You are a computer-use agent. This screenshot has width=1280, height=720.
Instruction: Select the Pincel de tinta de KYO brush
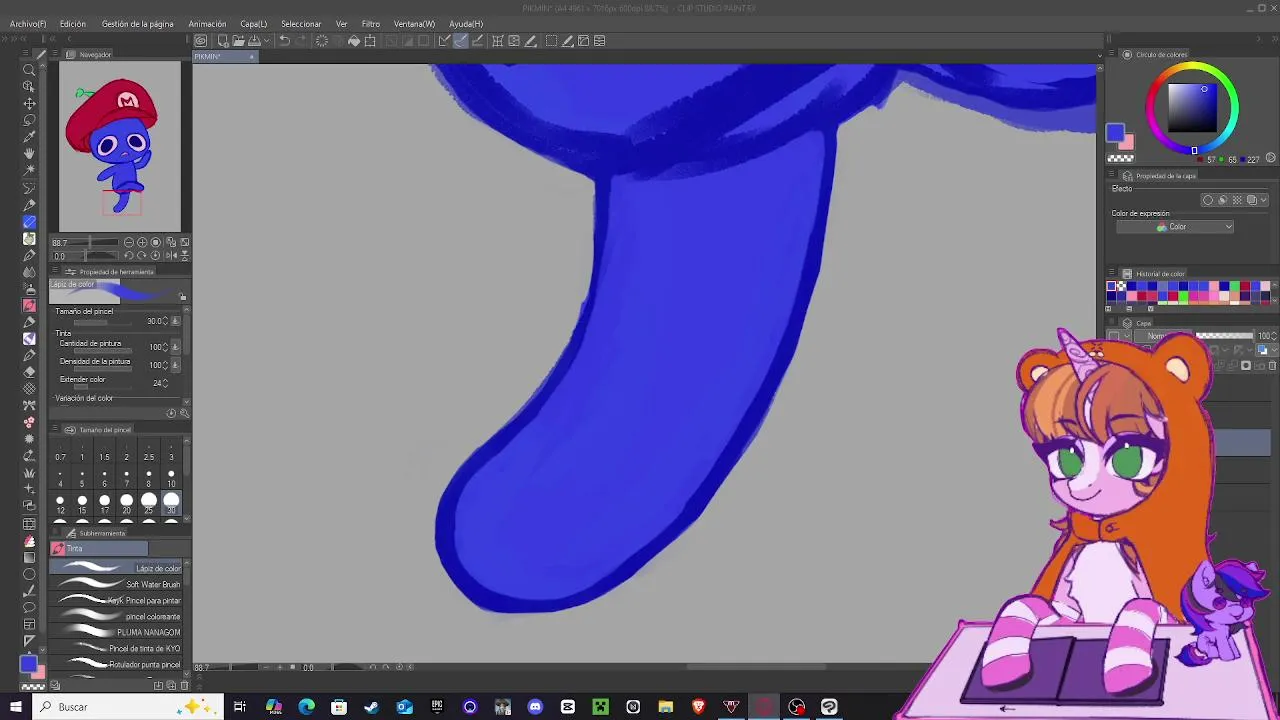pos(116,648)
